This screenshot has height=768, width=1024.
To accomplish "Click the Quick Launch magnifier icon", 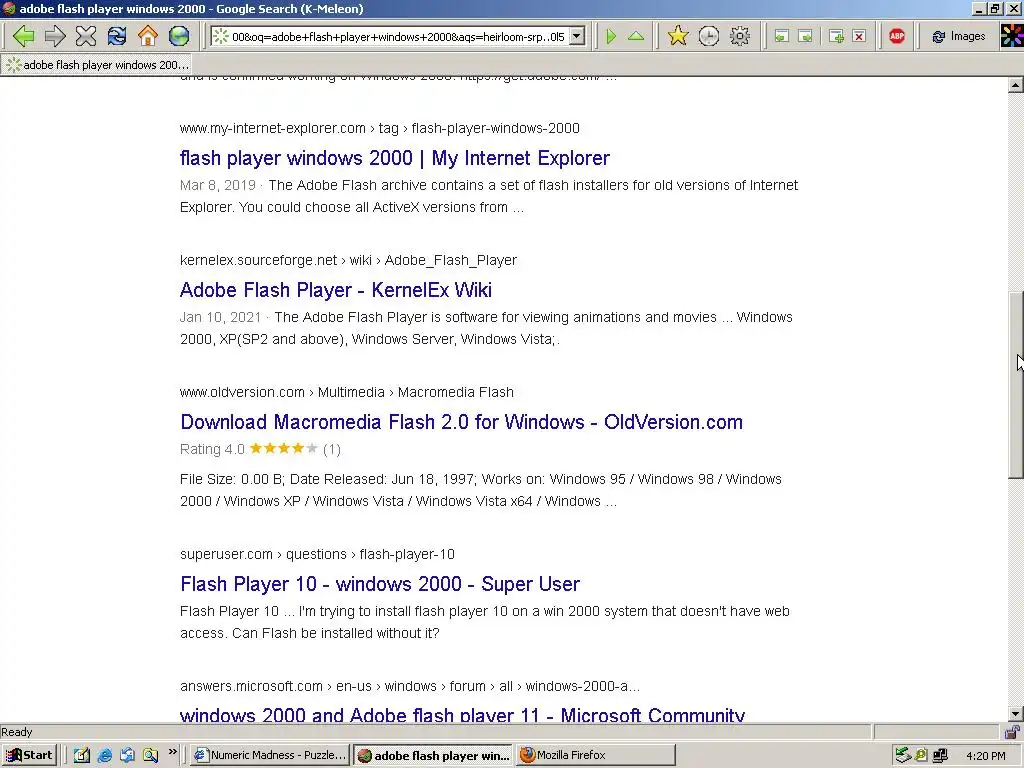I will click(151, 755).
